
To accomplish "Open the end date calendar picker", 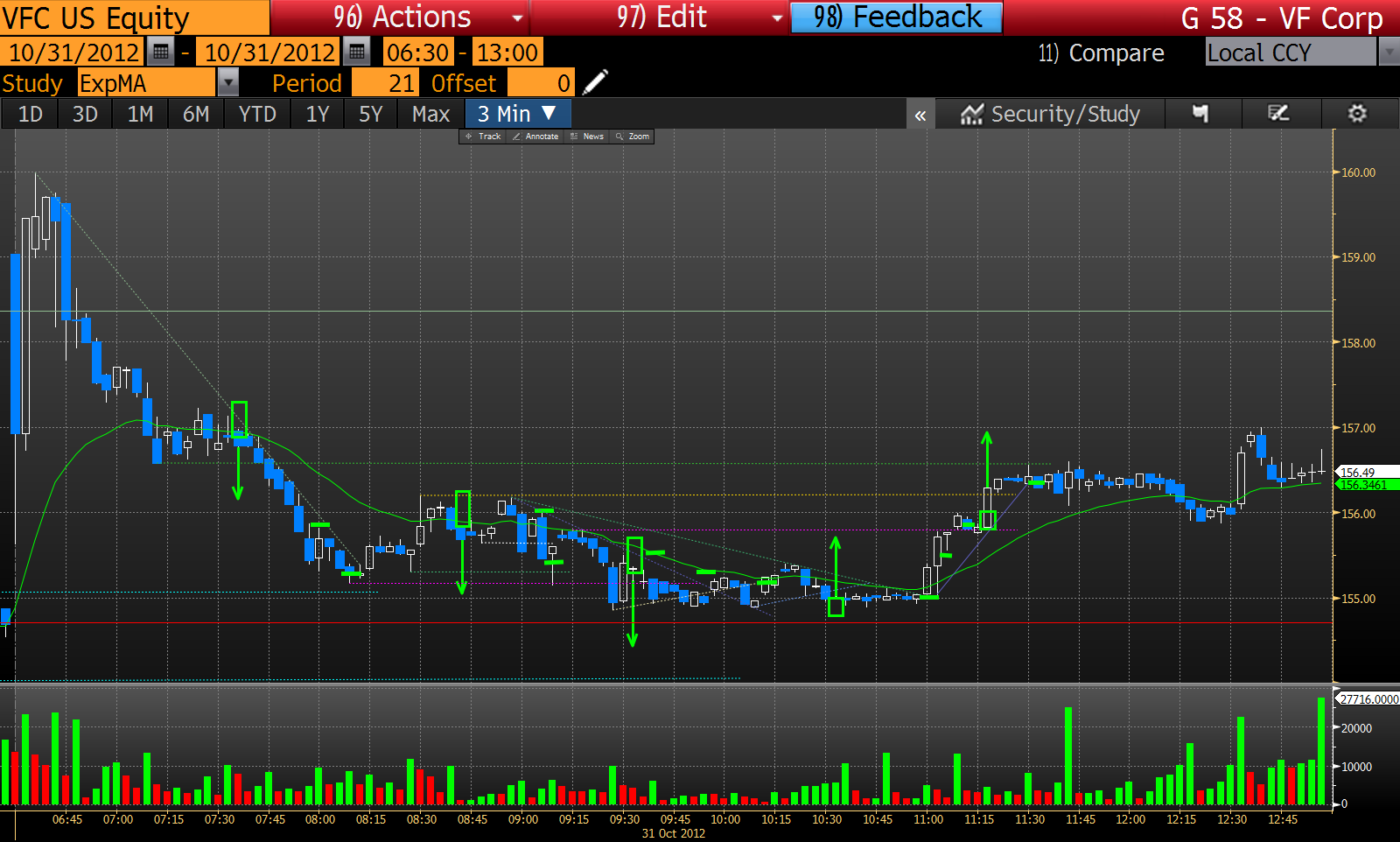I will [x=356, y=53].
